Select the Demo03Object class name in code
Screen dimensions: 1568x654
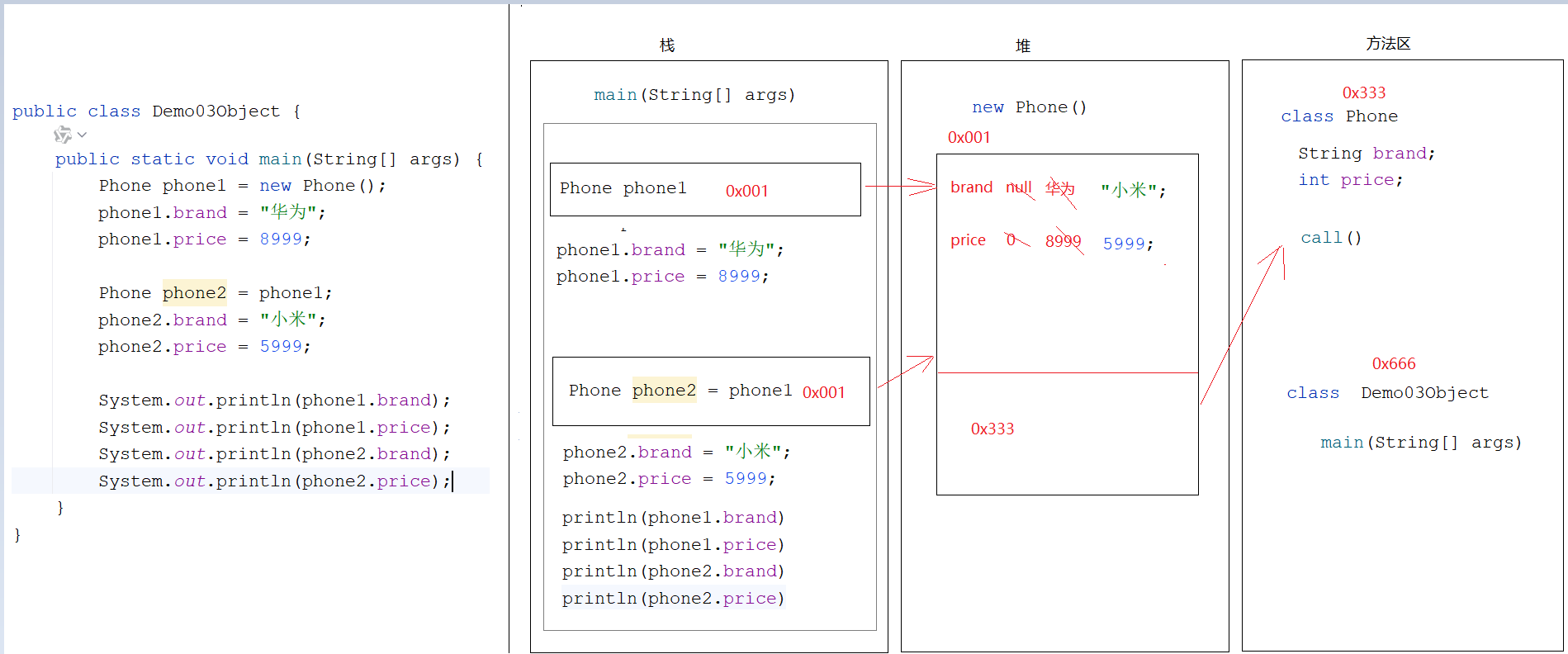(x=216, y=111)
